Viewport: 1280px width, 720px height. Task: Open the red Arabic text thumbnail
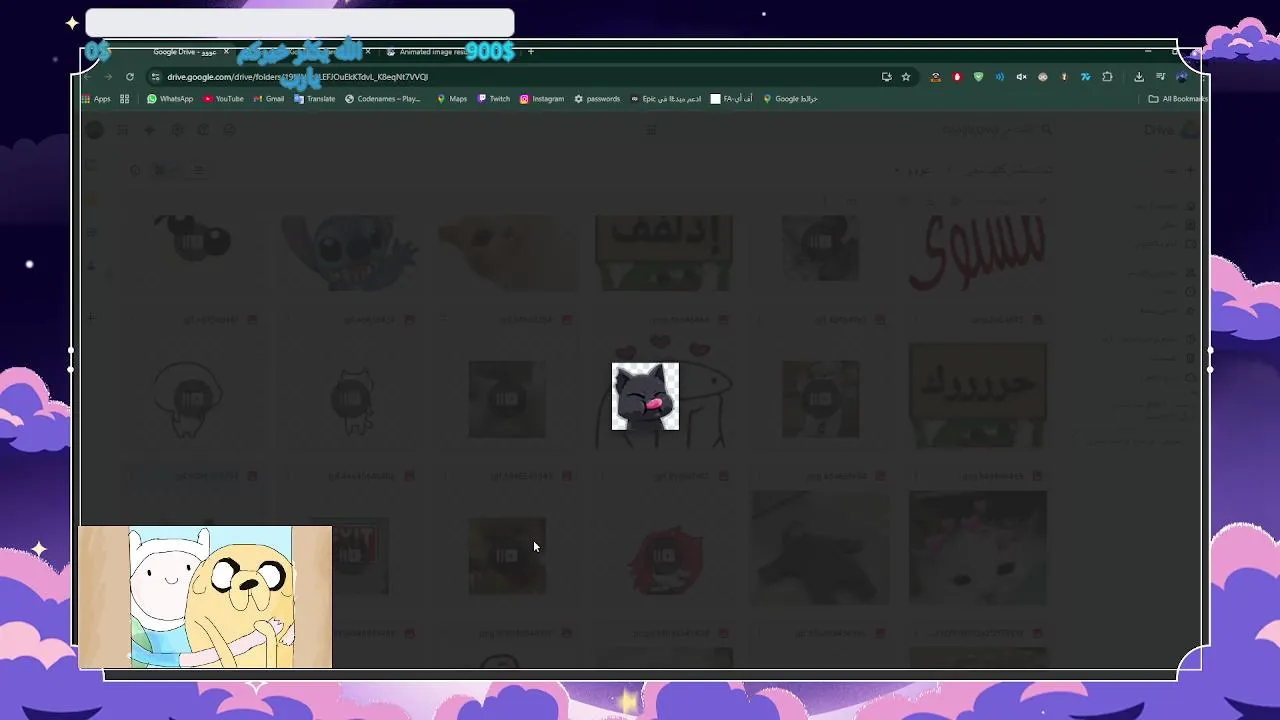tap(977, 253)
